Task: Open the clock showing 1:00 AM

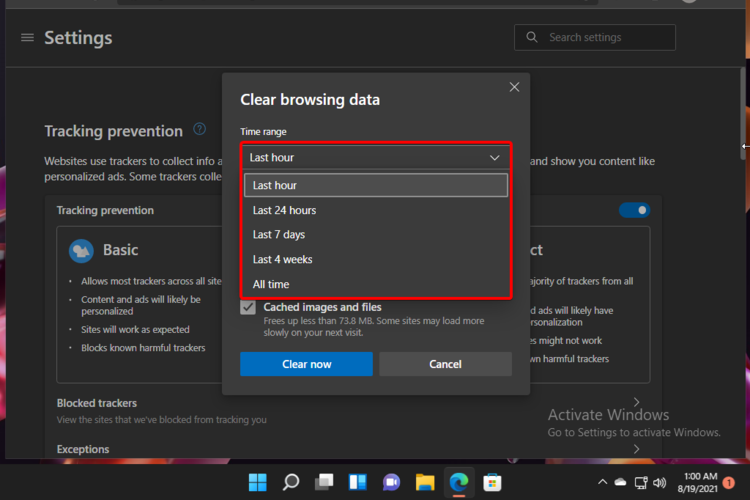Action: pos(697,482)
